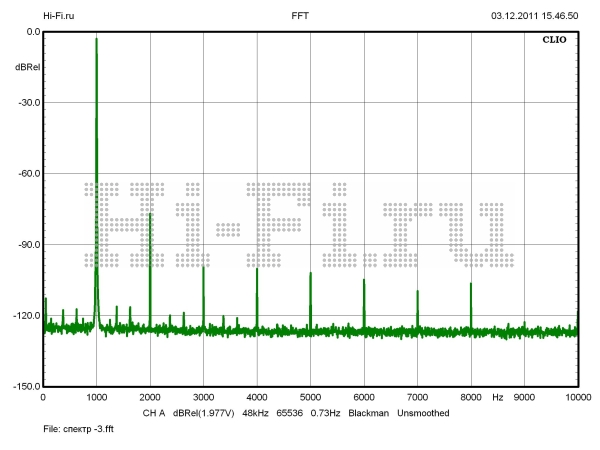Click the -60.0 tick on the vertical axis
The height and width of the screenshot is (450, 600).
[x=27, y=174]
